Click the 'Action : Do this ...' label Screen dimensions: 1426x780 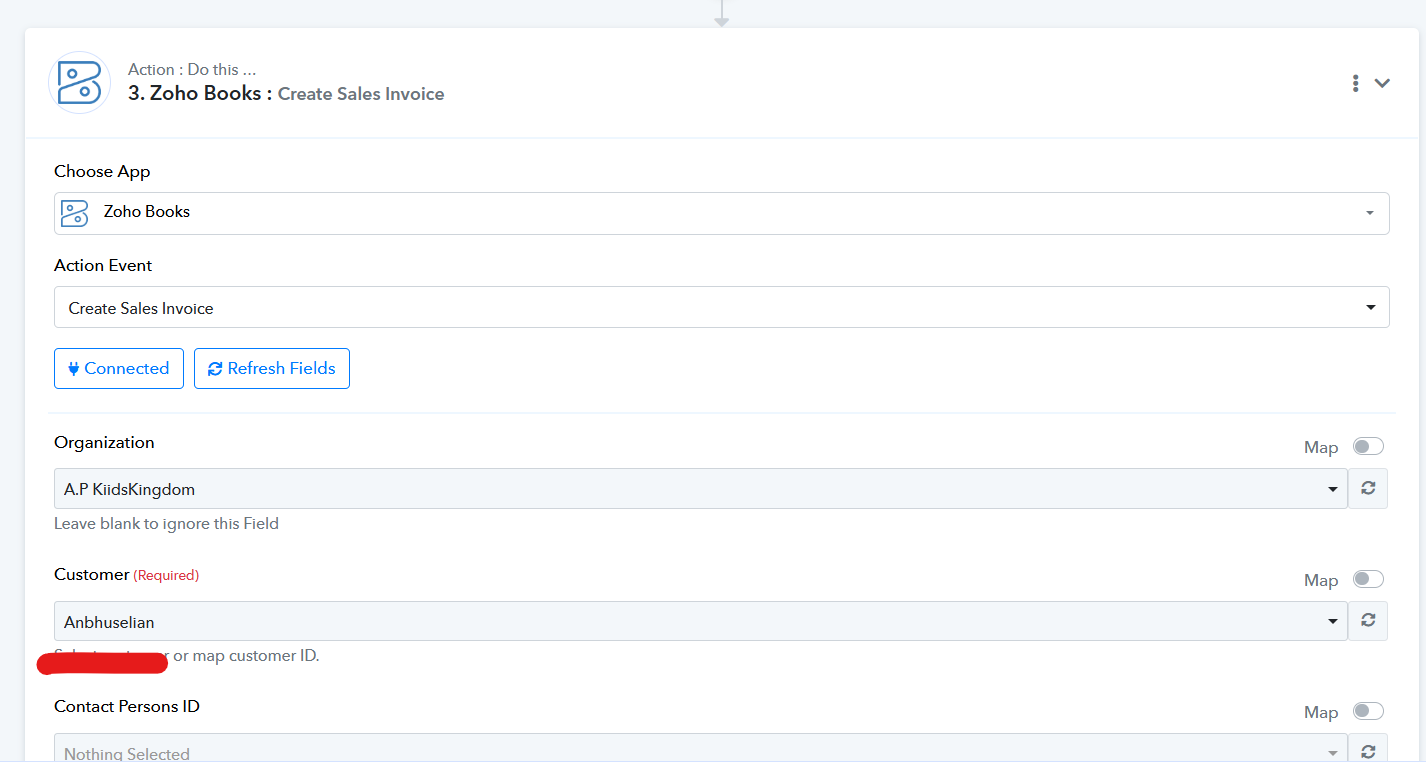192,69
